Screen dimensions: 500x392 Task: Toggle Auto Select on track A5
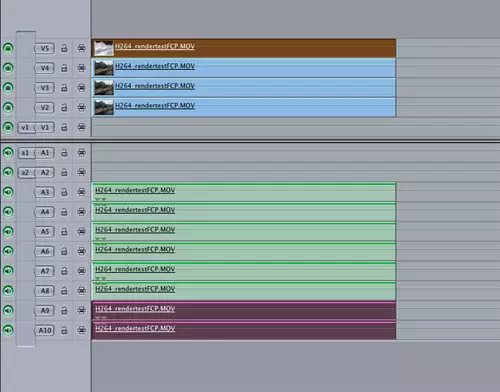(x=81, y=231)
